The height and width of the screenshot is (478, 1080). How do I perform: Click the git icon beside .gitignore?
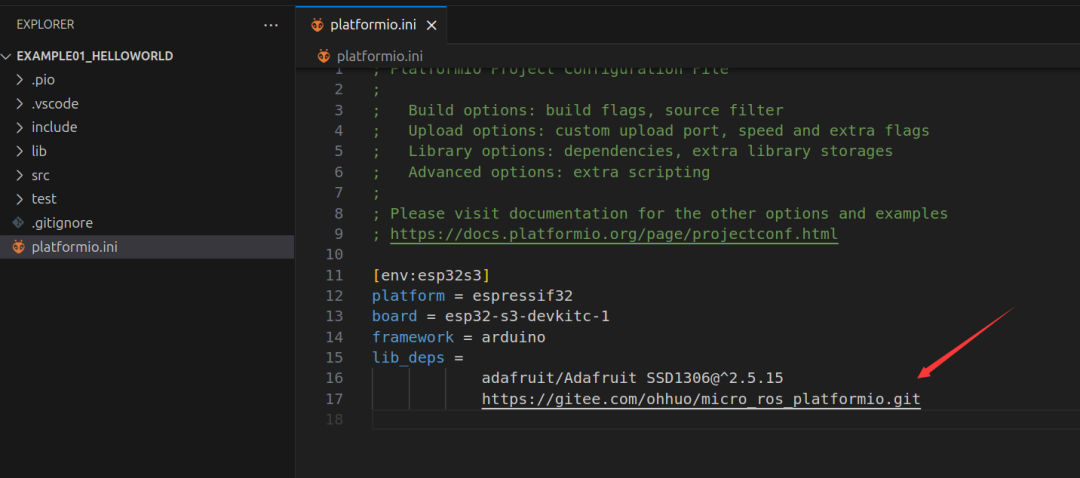point(19,222)
